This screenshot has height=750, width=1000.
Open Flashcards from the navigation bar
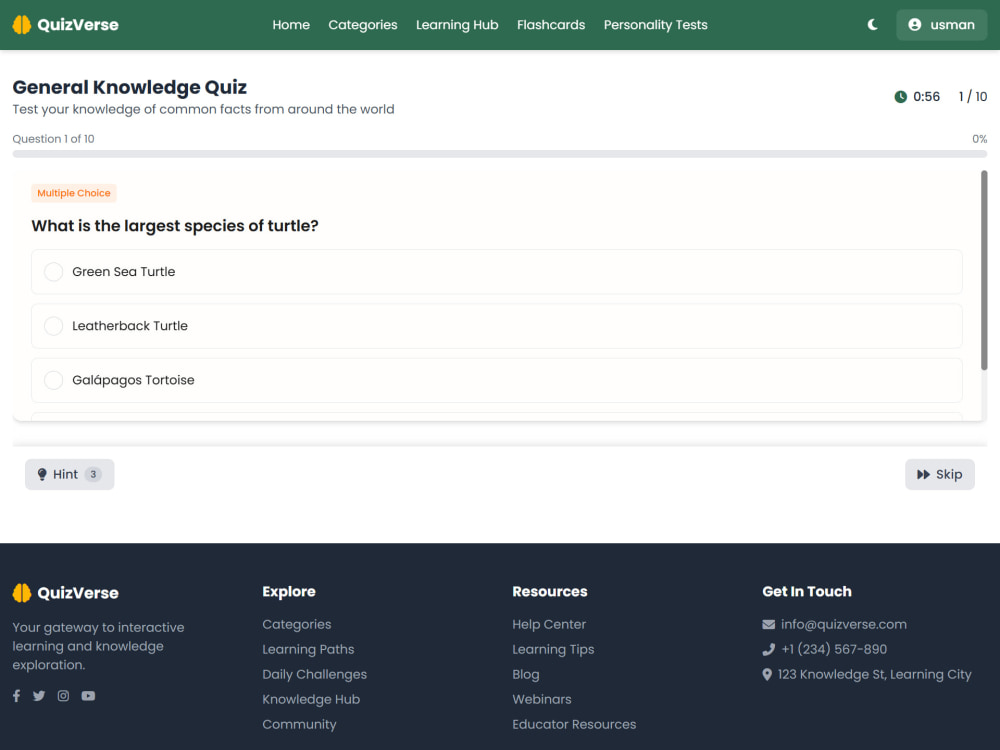(x=551, y=25)
